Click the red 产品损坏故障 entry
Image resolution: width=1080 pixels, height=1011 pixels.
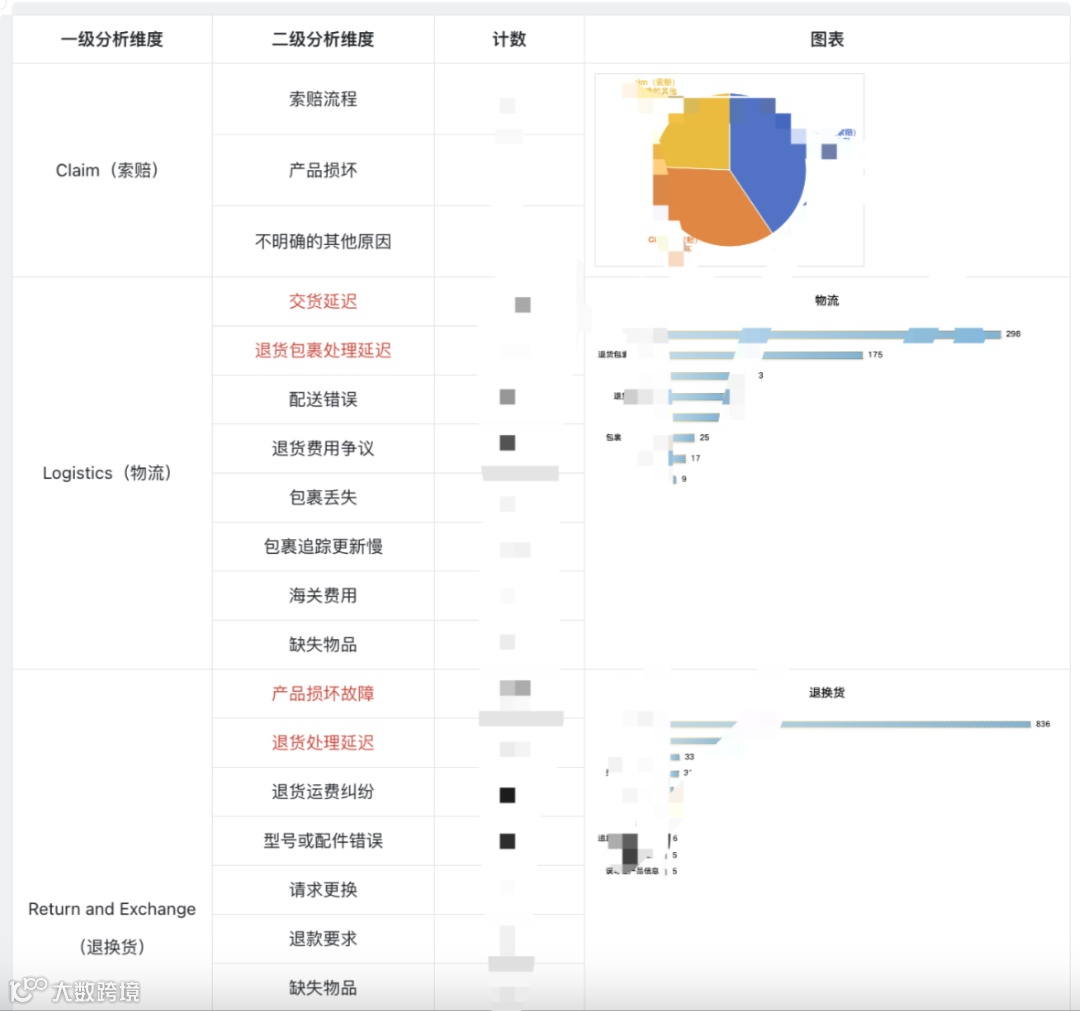(x=323, y=694)
